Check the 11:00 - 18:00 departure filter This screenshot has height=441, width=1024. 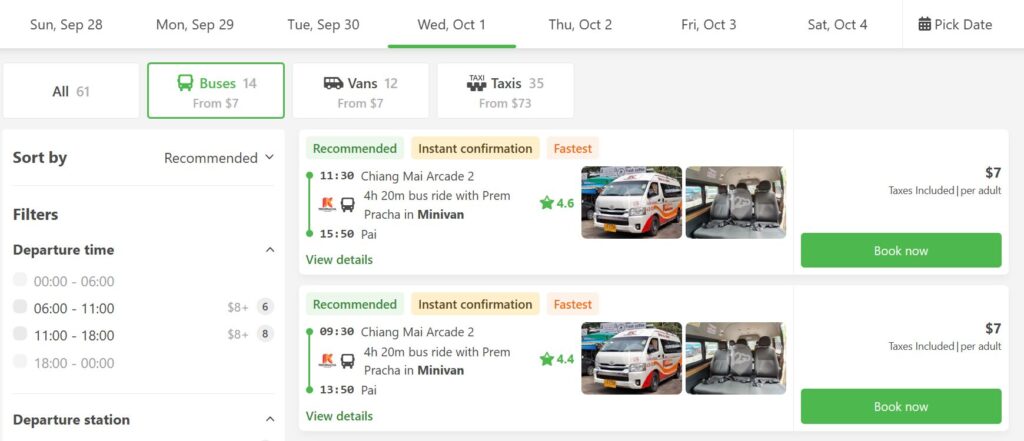point(20,335)
